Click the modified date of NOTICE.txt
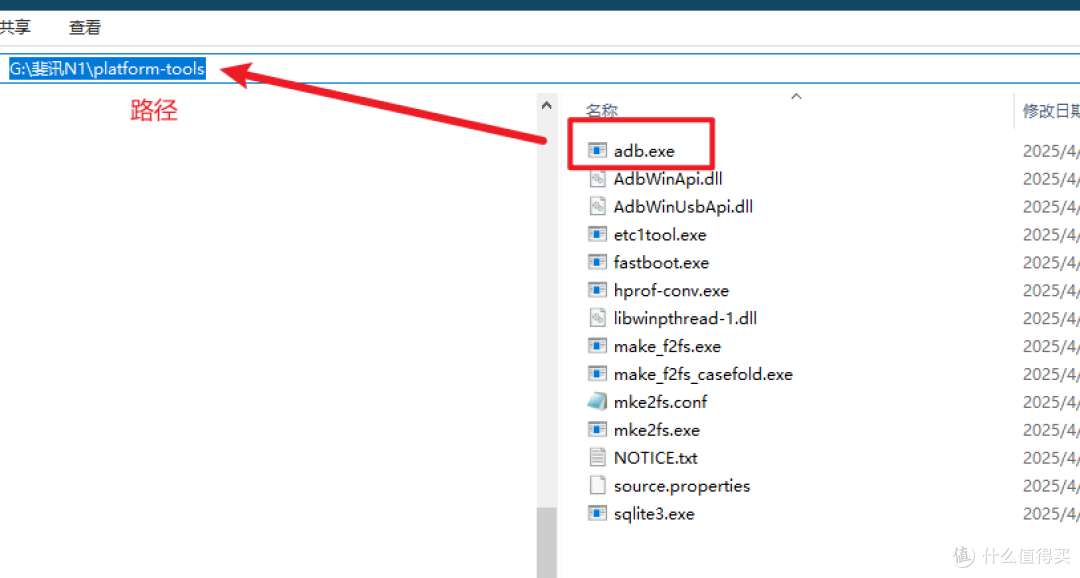The image size is (1080, 578). click(1051, 458)
